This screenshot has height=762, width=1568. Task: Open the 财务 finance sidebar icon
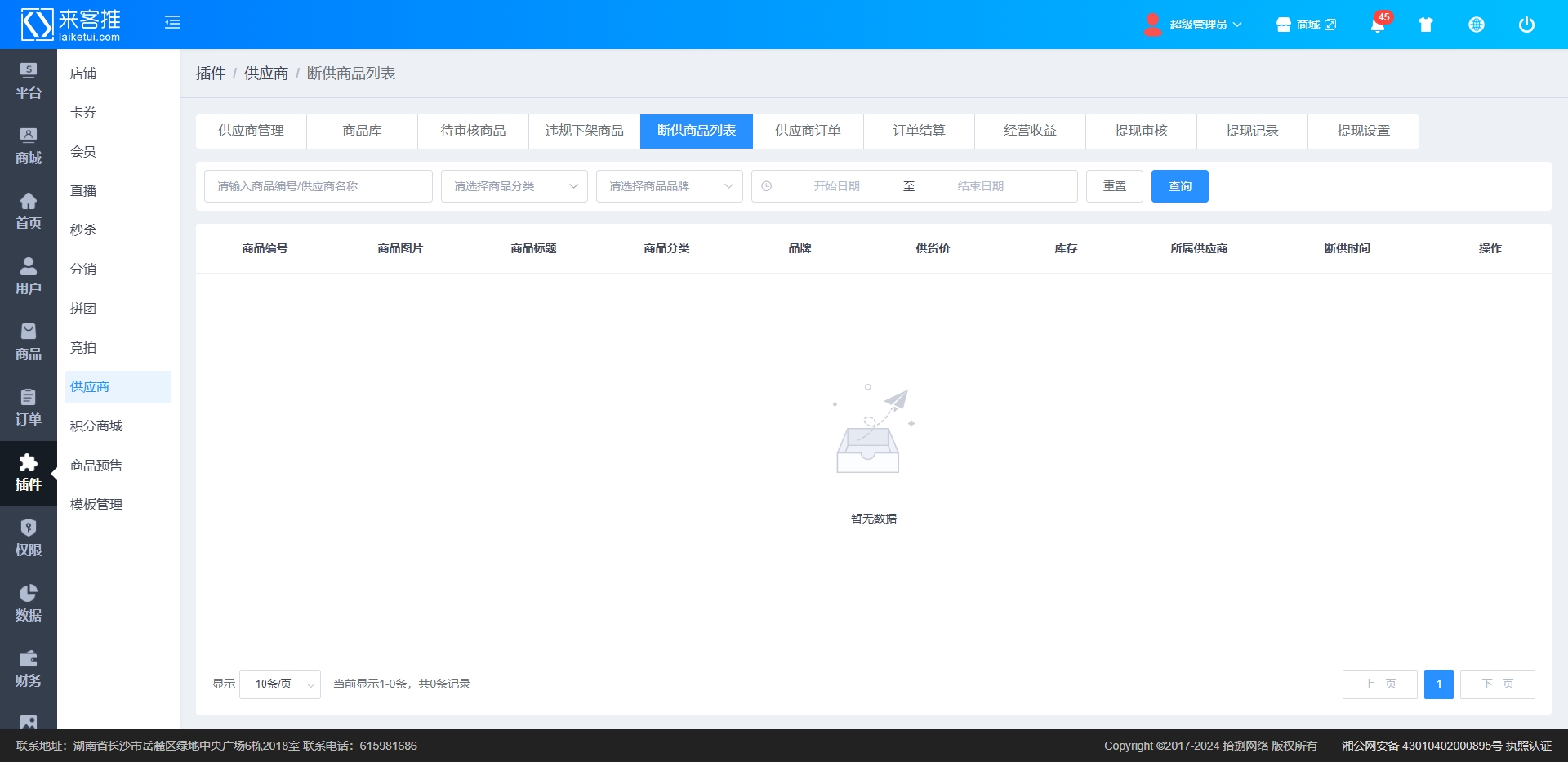click(x=29, y=669)
